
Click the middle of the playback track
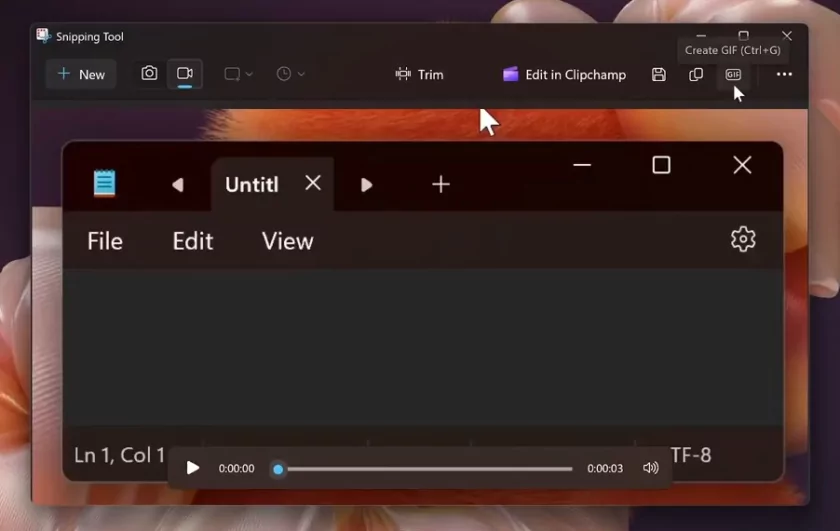[425, 469]
